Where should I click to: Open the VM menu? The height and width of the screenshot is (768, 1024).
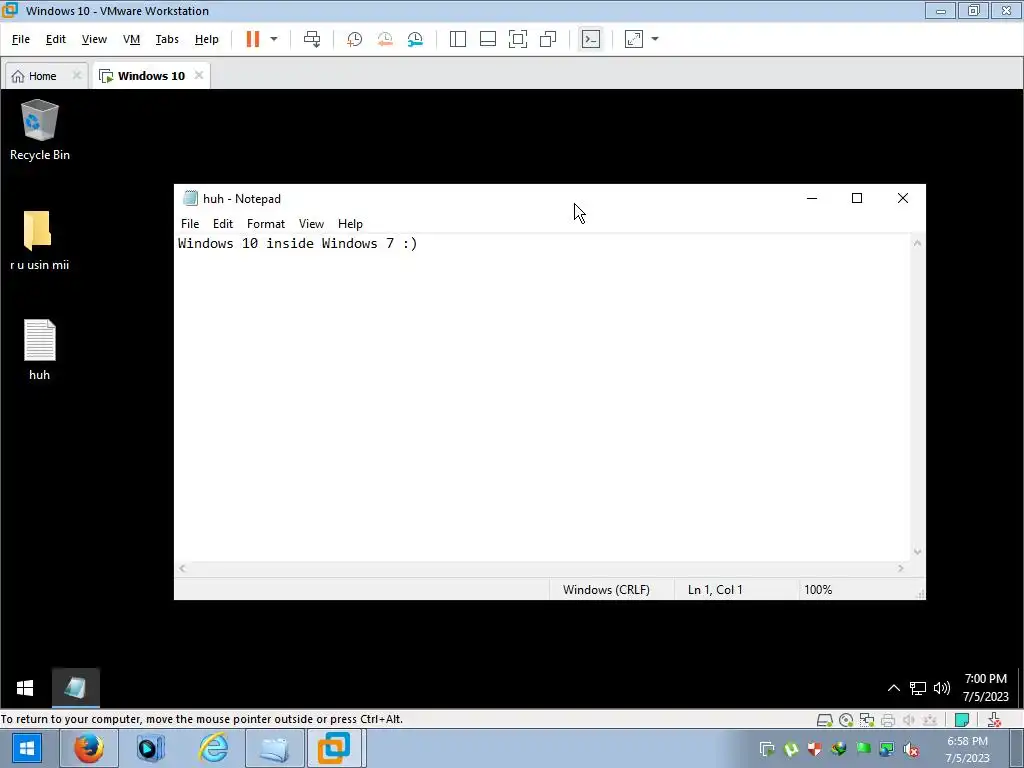click(131, 39)
